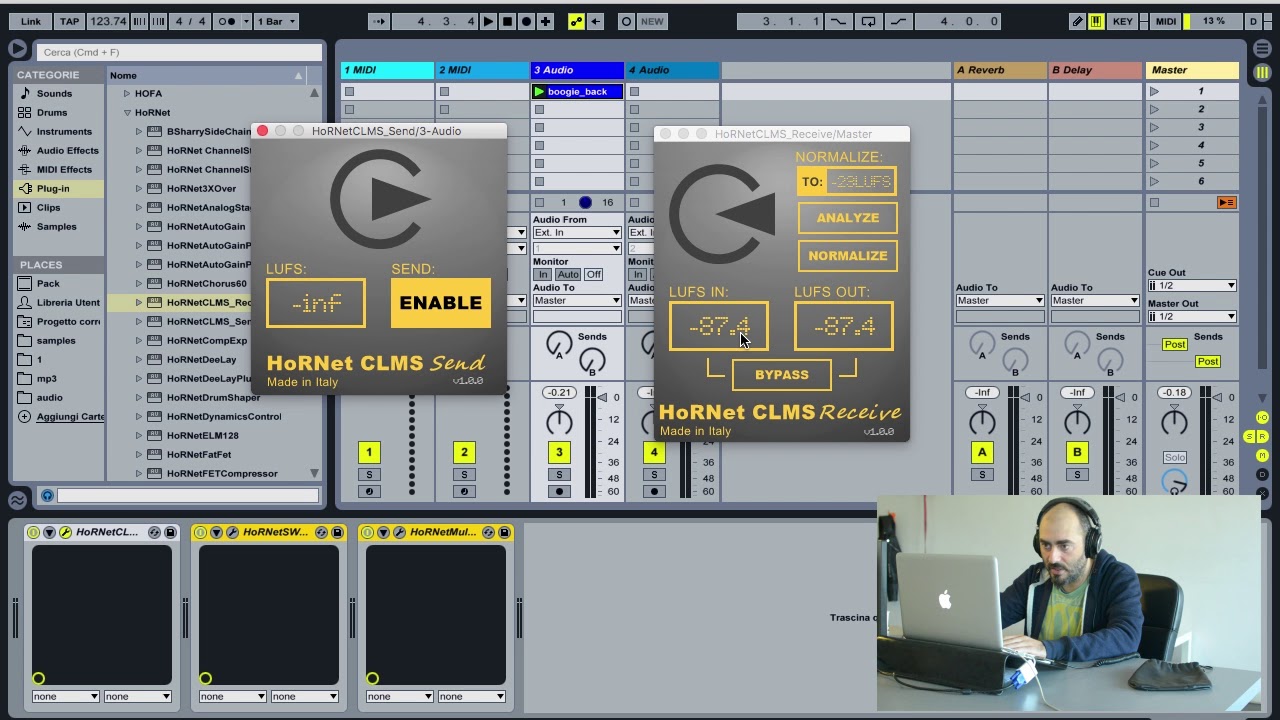
Task: Open Cue Out 1/2 dropdown
Action: (x=1192, y=285)
